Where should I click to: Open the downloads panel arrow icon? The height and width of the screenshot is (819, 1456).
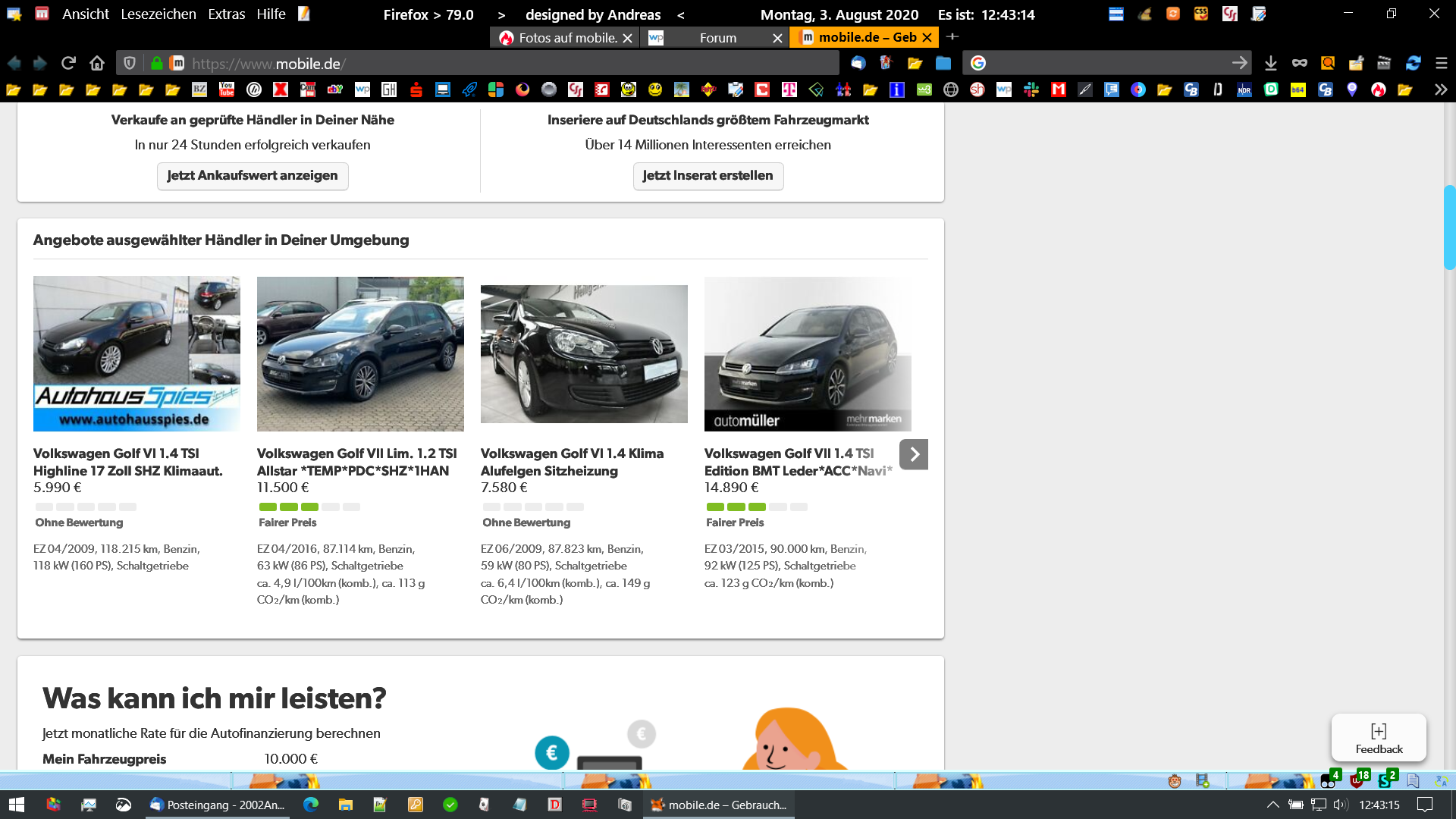tap(1271, 64)
